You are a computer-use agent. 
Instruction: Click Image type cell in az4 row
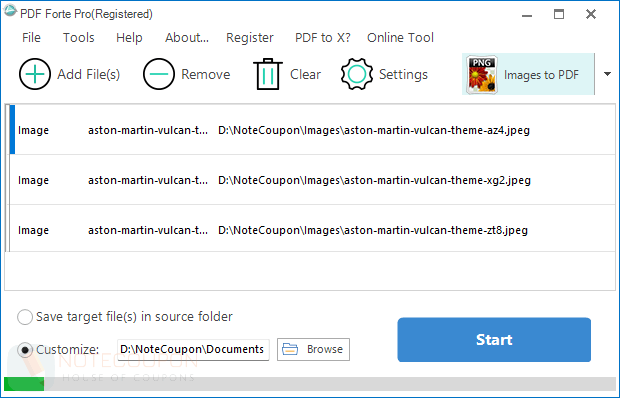tap(33, 130)
